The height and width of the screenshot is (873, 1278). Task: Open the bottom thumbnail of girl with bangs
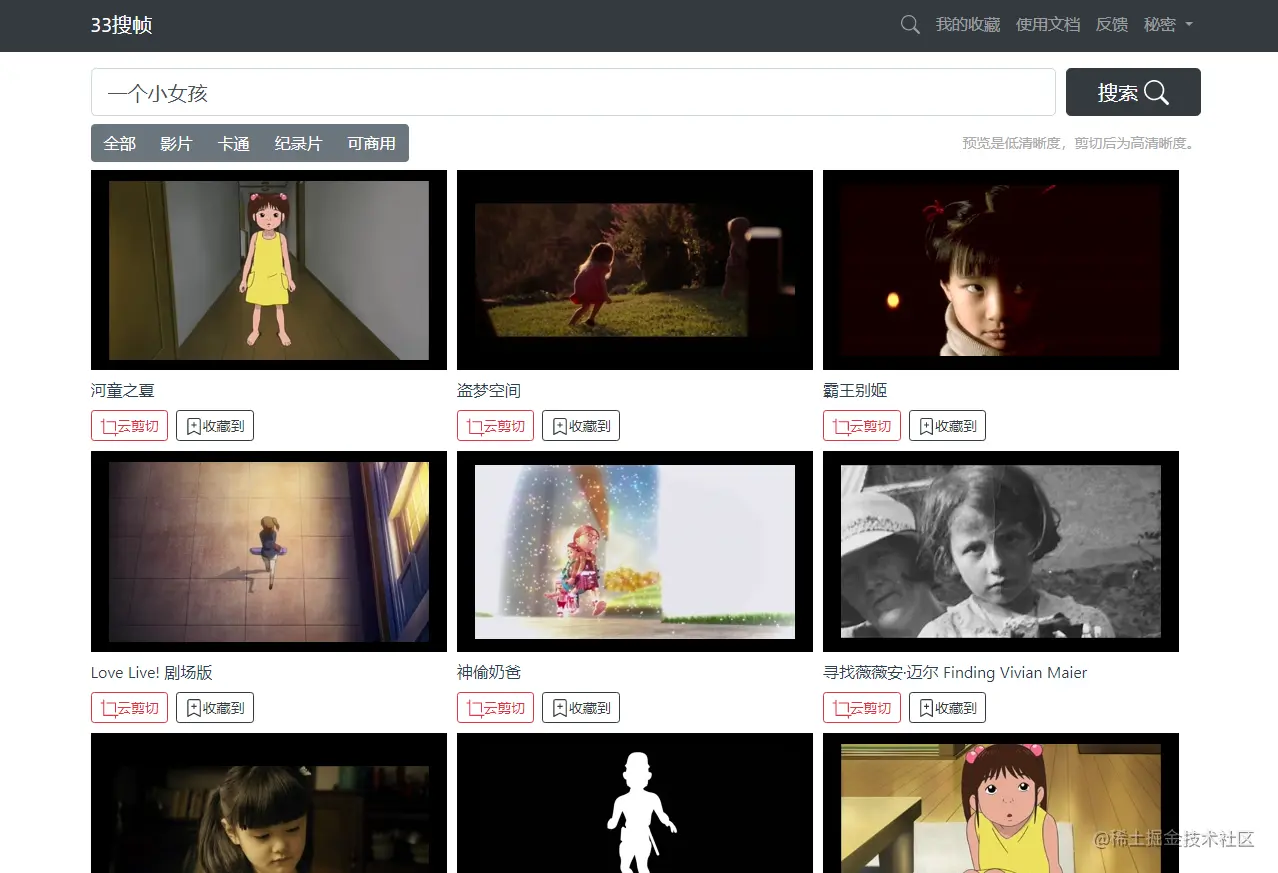click(x=269, y=803)
